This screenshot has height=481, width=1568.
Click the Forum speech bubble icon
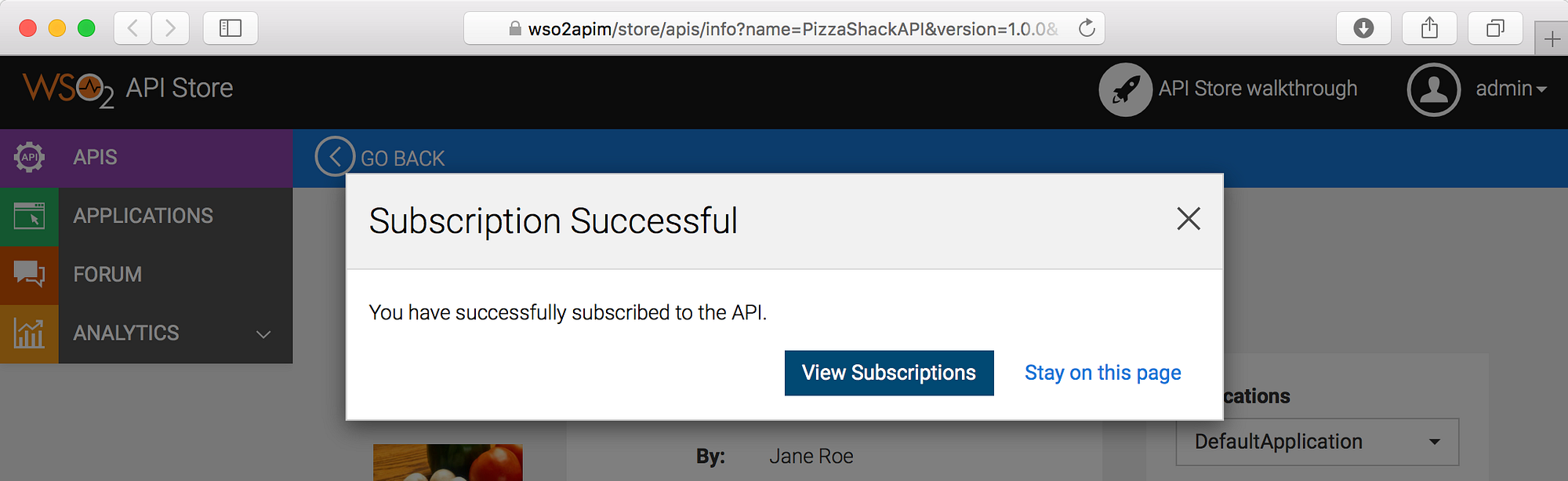(x=29, y=274)
